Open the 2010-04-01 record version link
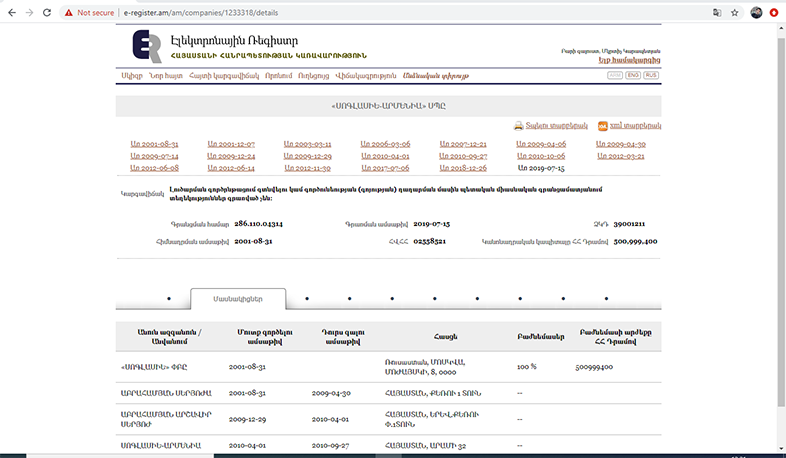 pos(385,157)
